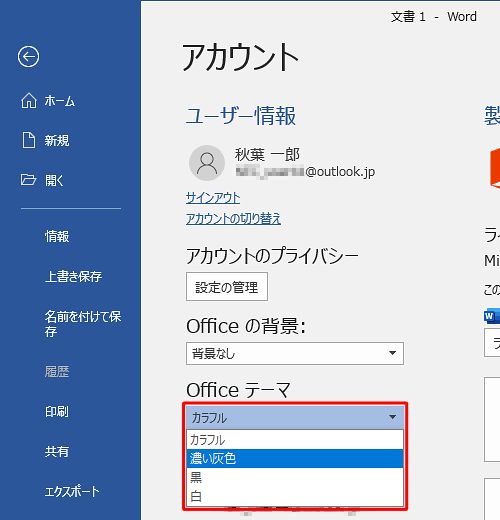Select 白 theme option
Viewport: 500px width, 520px height.
tap(295, 496)
